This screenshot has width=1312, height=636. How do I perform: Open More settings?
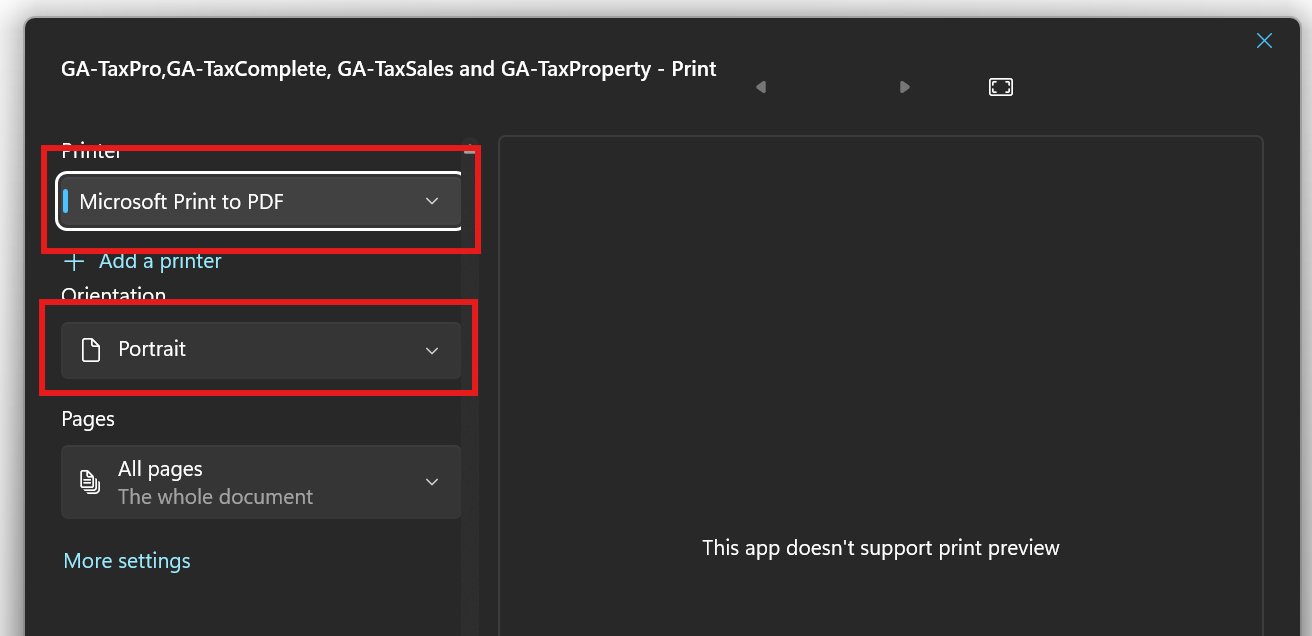[x=127, y=561]
